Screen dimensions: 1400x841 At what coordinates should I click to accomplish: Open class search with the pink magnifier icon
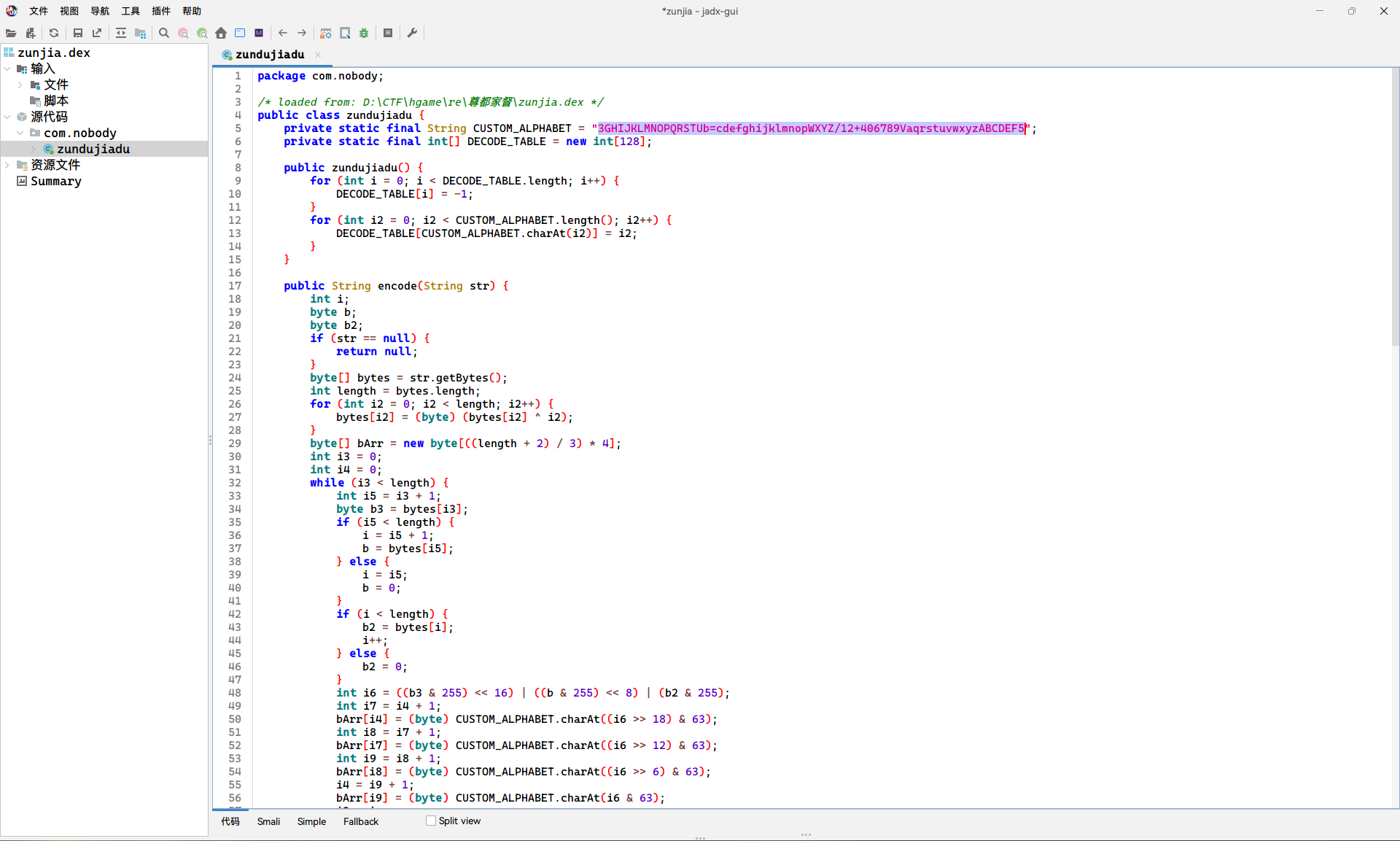click(x=183, y=33)
